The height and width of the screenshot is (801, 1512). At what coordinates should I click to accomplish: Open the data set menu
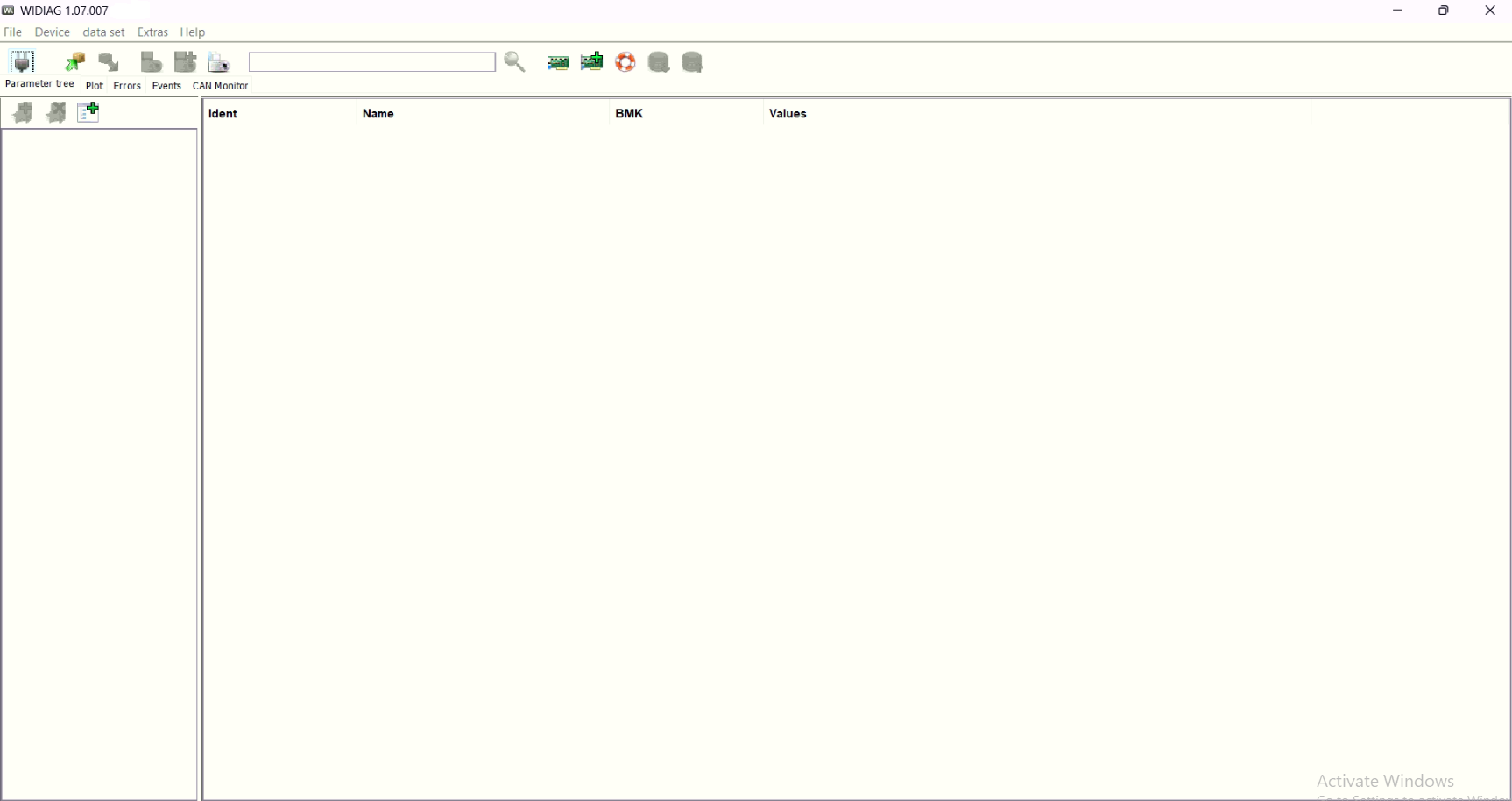[x=104, y=32]
